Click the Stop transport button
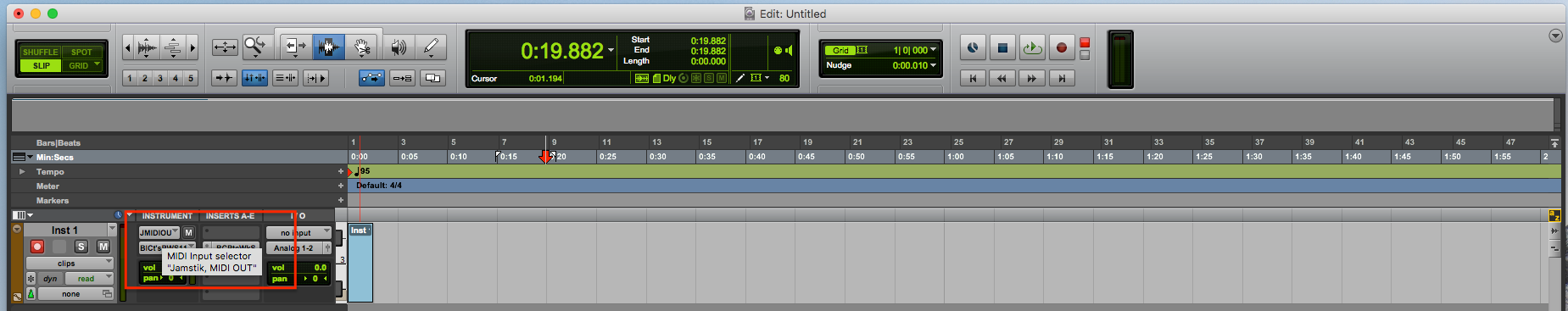1568x311 pixels. [1002, 48]
